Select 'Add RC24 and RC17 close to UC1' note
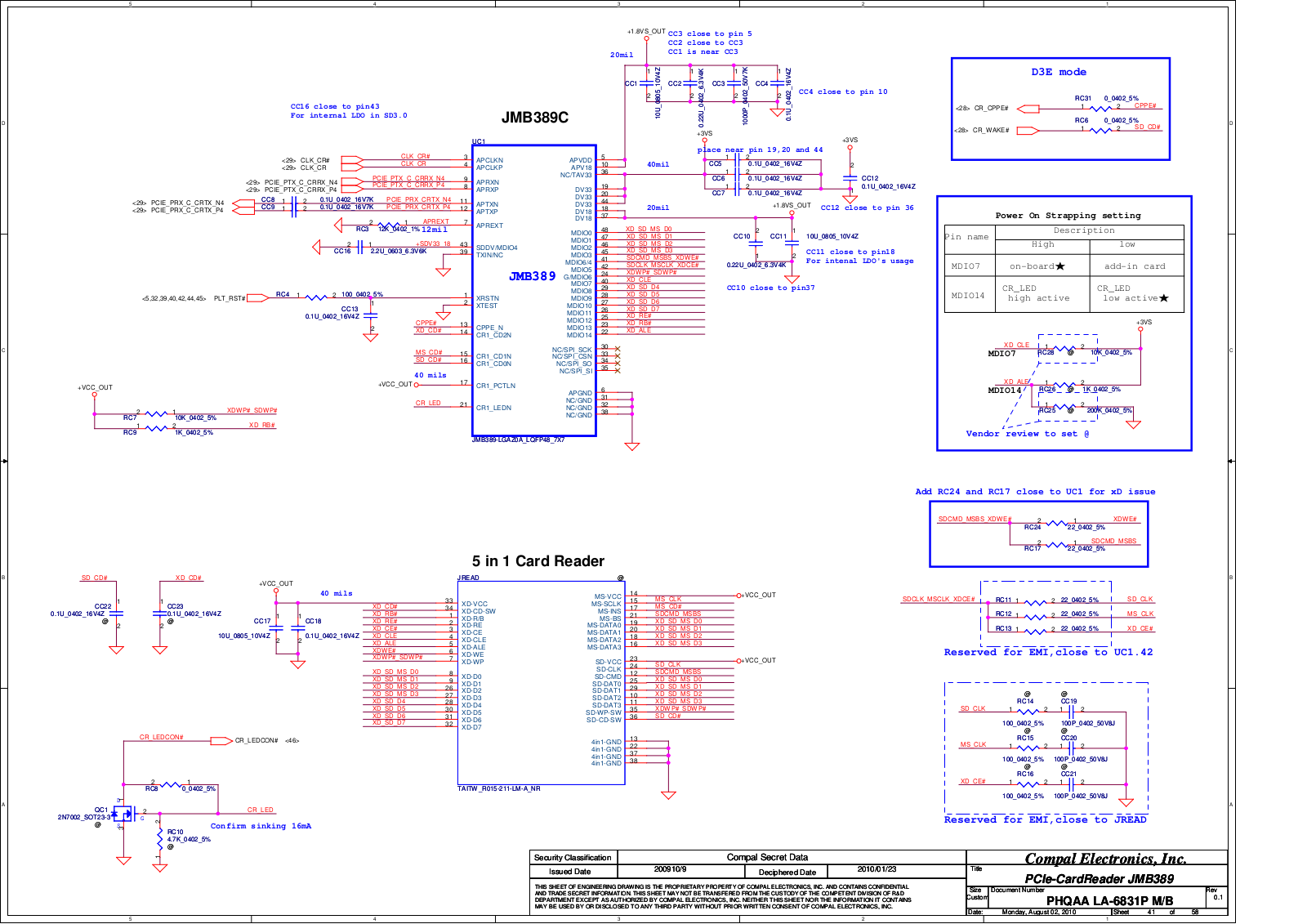The image size is (1307, 924). [x=1035, y=492]
